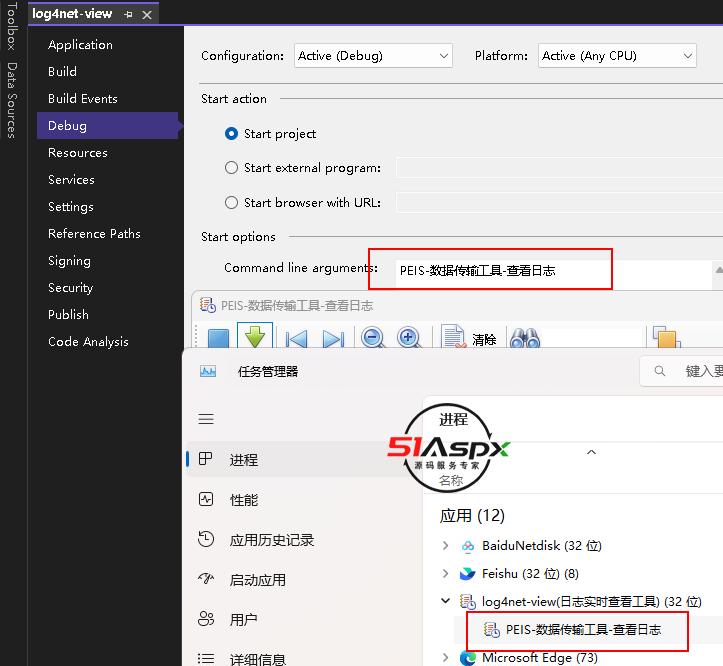
Task: Expand the BaiduNetdisk process group
Action: coord(445,546)
